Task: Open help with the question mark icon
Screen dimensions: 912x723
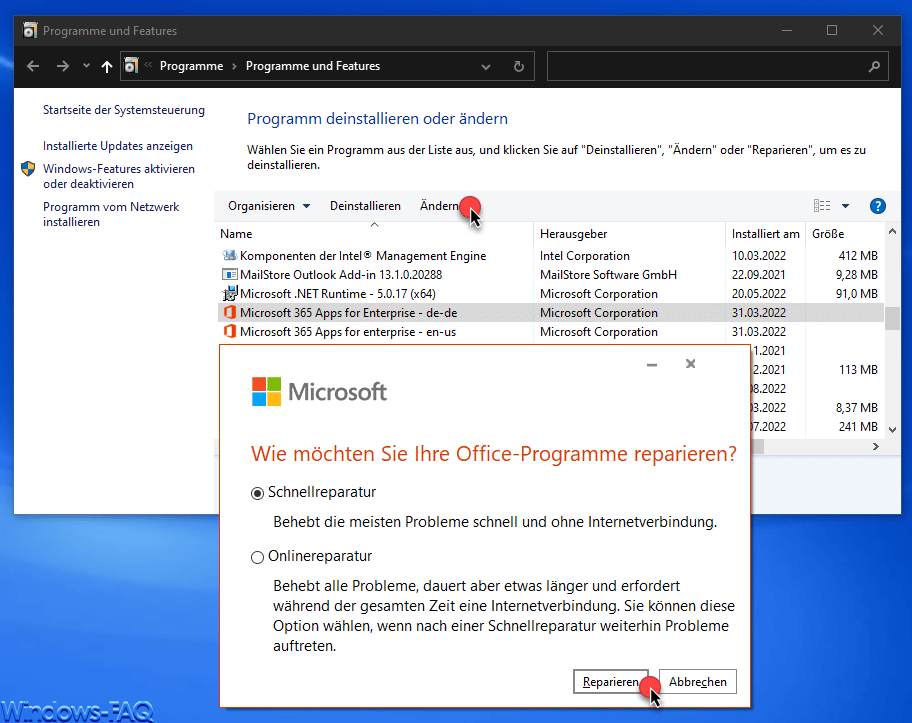Action: 878,206
